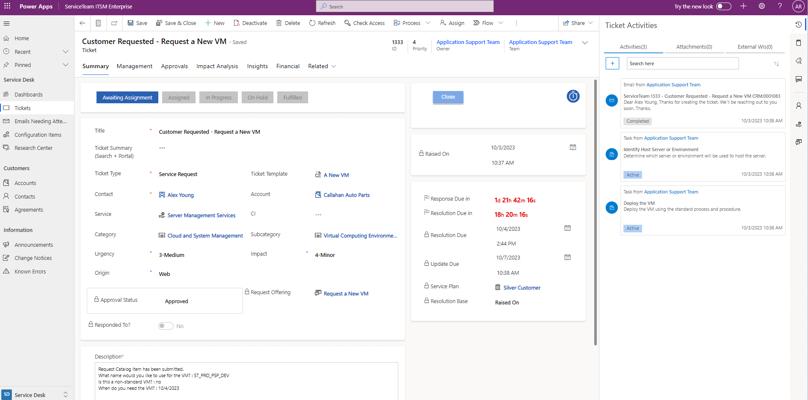Toggle the Responded To switch
Image resolution: width=808 pixels, height=400 pixels.
[x=165, y=326]
